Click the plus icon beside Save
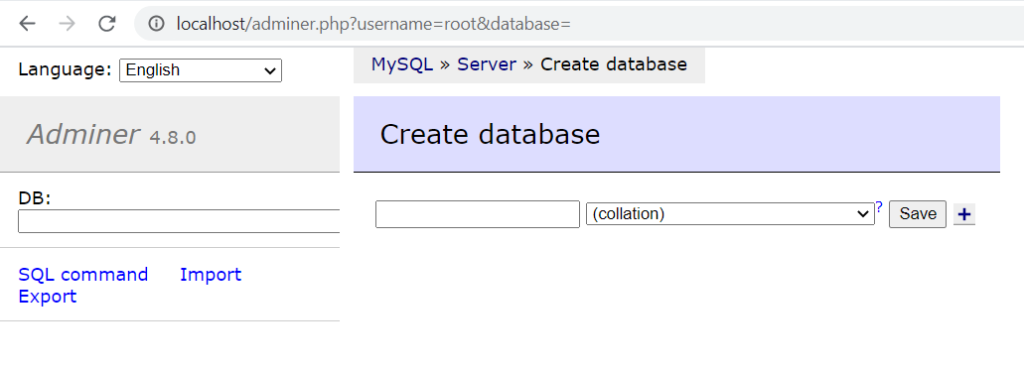Viewport: 1024px width, 370px height. [964, 214]
